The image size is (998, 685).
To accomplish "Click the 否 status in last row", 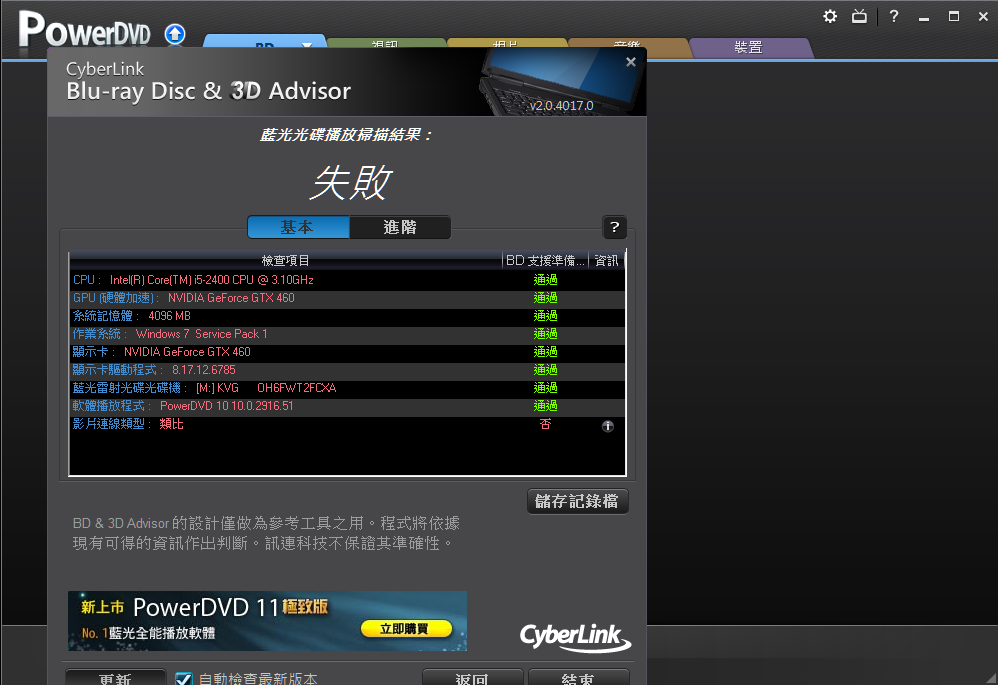I will pos(545,424).
